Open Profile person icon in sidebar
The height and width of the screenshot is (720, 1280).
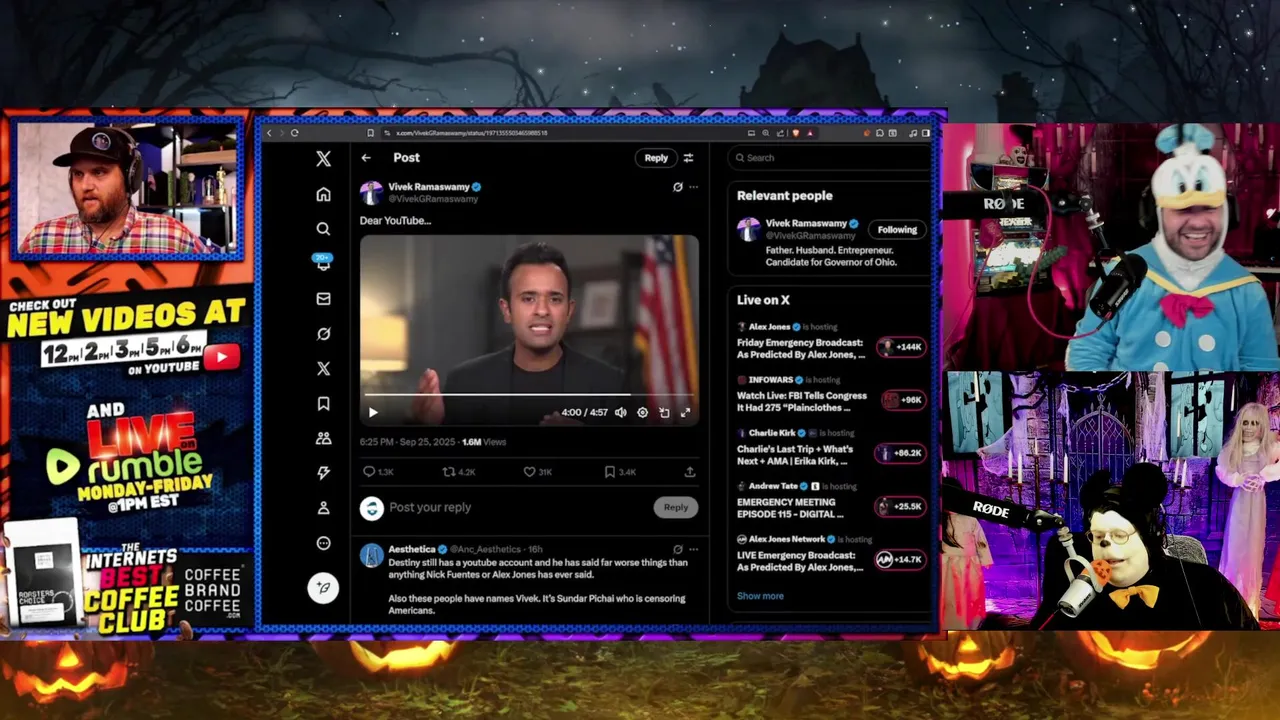[323, 508]
